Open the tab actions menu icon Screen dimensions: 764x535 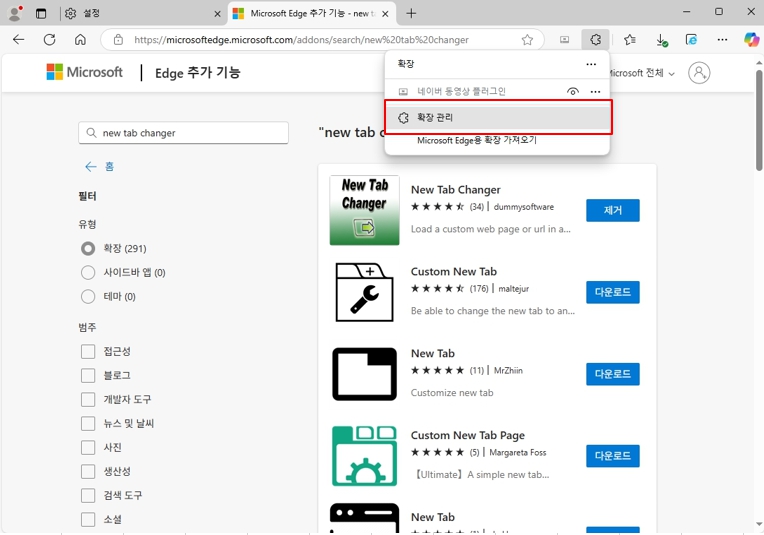click(x=41, y=14)
